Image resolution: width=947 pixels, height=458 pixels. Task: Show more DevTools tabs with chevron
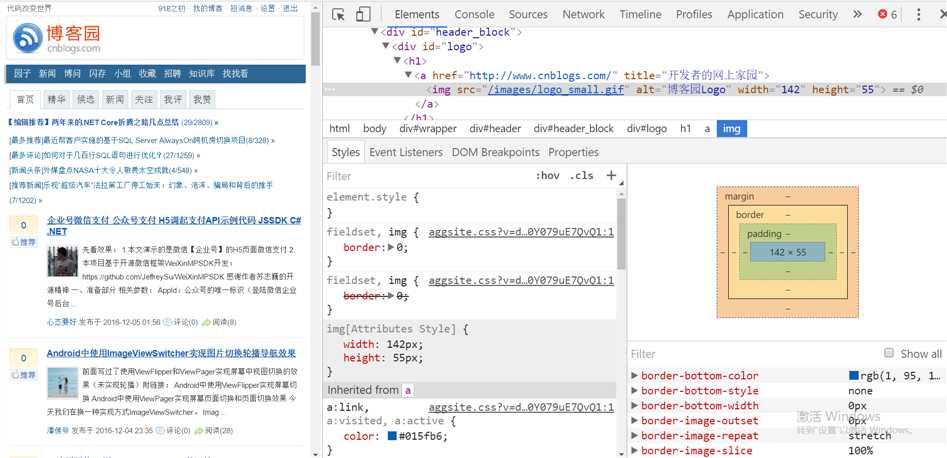click(x=858, y=15)
